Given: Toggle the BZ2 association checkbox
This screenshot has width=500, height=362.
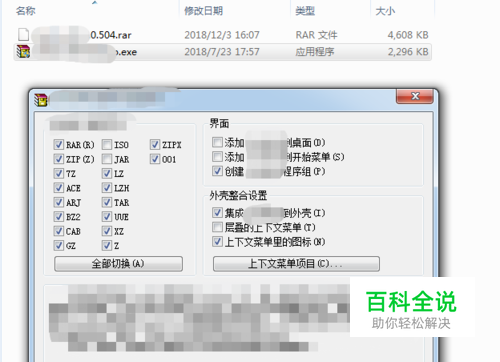Looking at the screenshot, I should (58, 217).
